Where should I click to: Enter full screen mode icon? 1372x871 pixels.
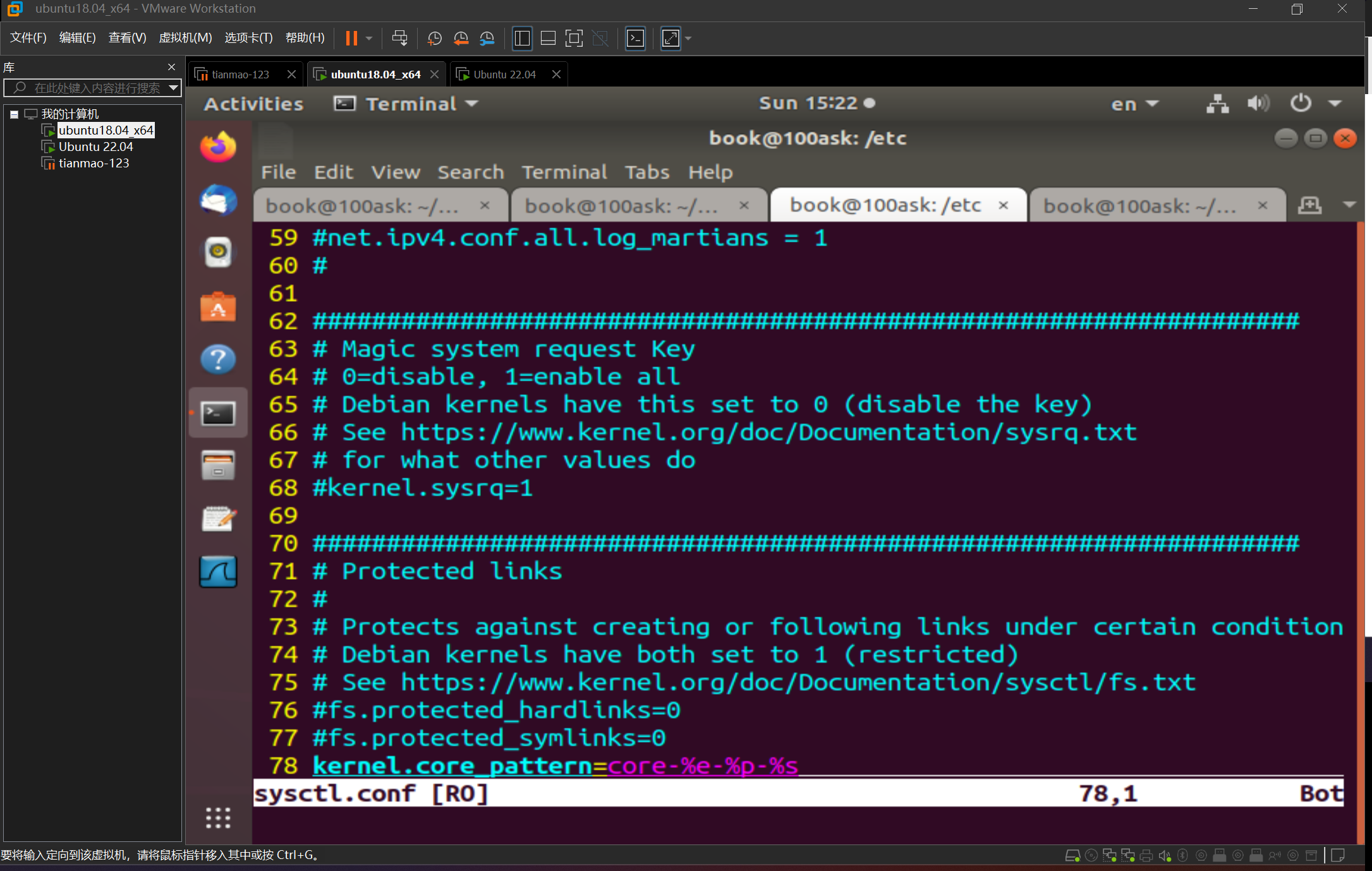click(574, 39)
